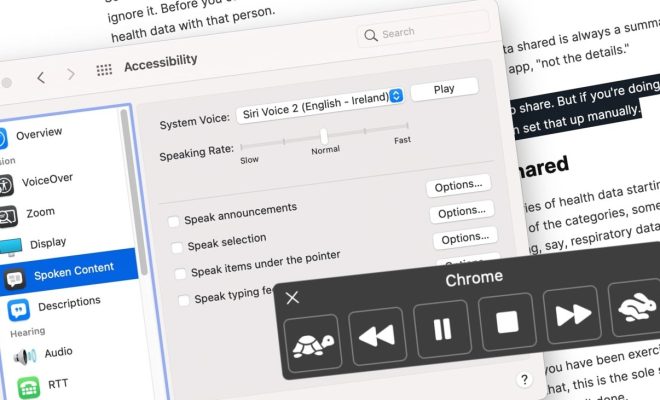Screen dimensions: 660x400
Task: Open Options for Speak selection
Action: 462,212
